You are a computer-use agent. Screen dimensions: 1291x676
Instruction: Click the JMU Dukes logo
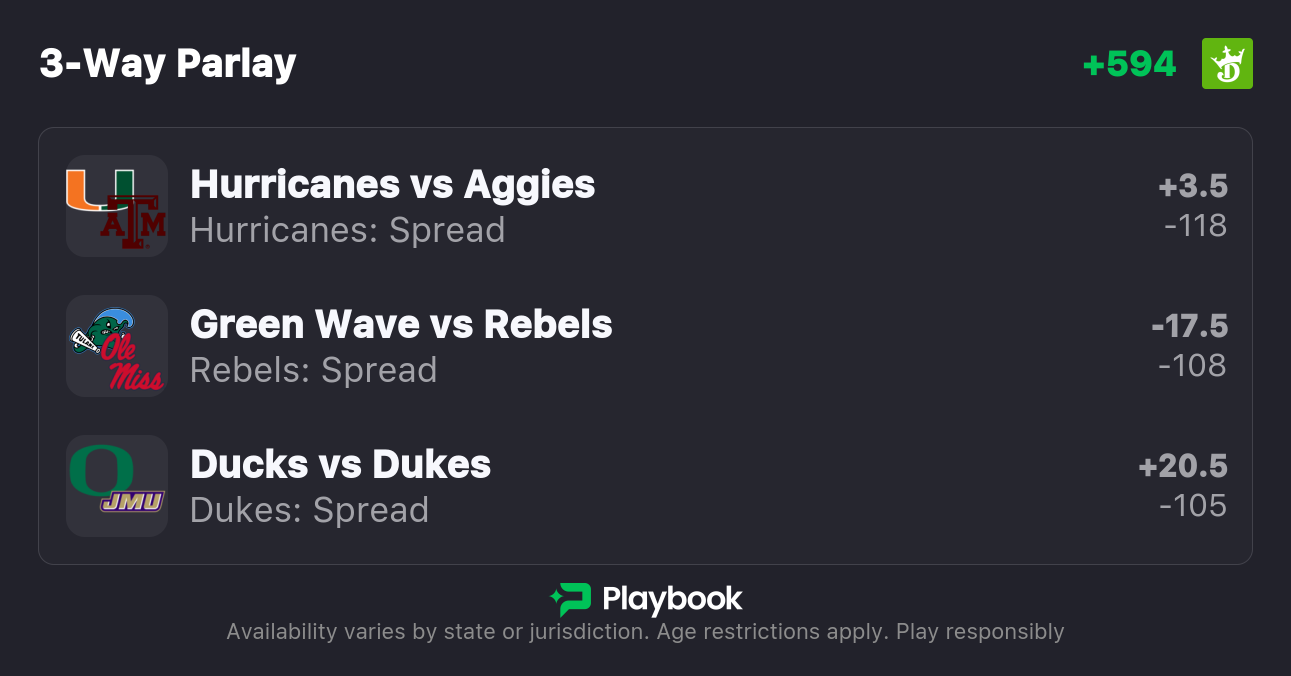(x=132, y=502)
